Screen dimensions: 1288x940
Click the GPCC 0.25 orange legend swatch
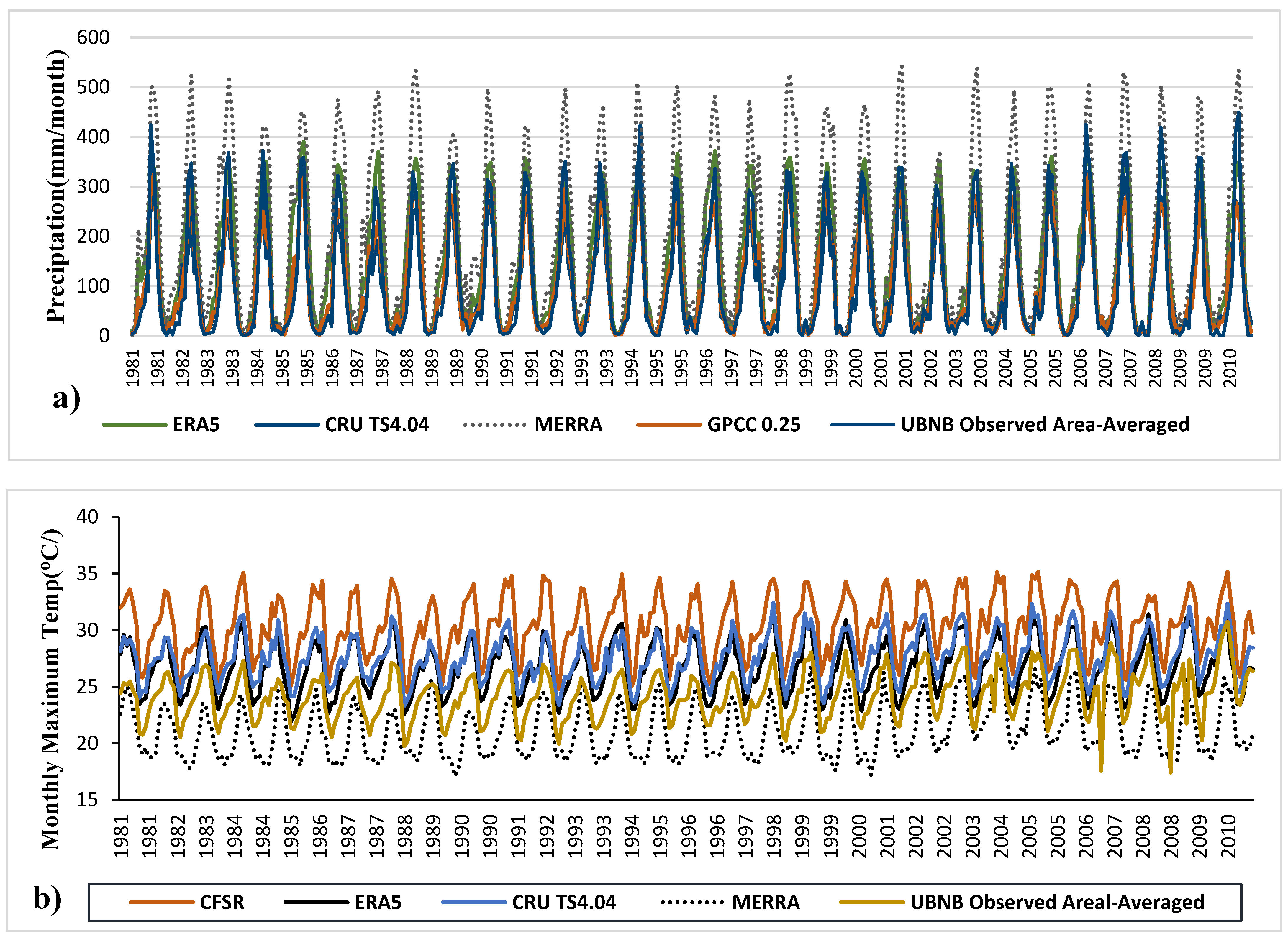(x=669, y=424)
